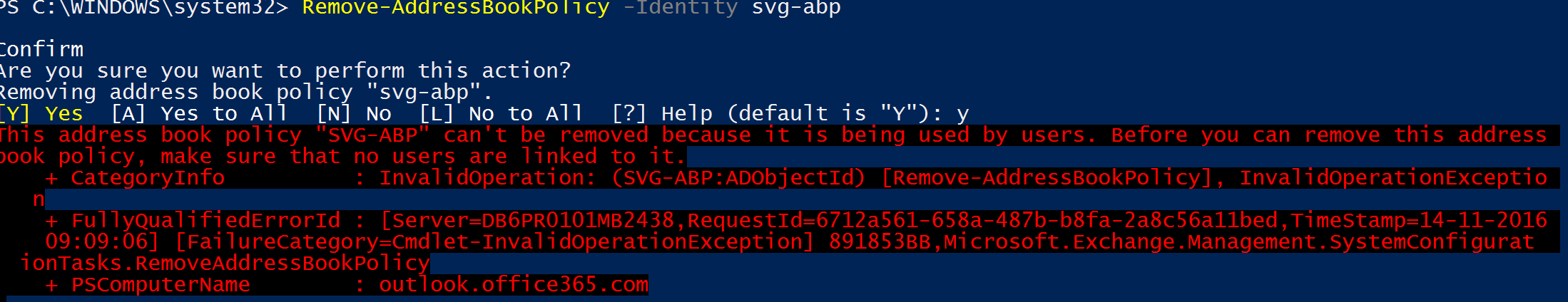The width and height of the screenshot is (1568, 302).
Task: Click the "Removing address book policy" line
Action: click(x=246, y=93)
